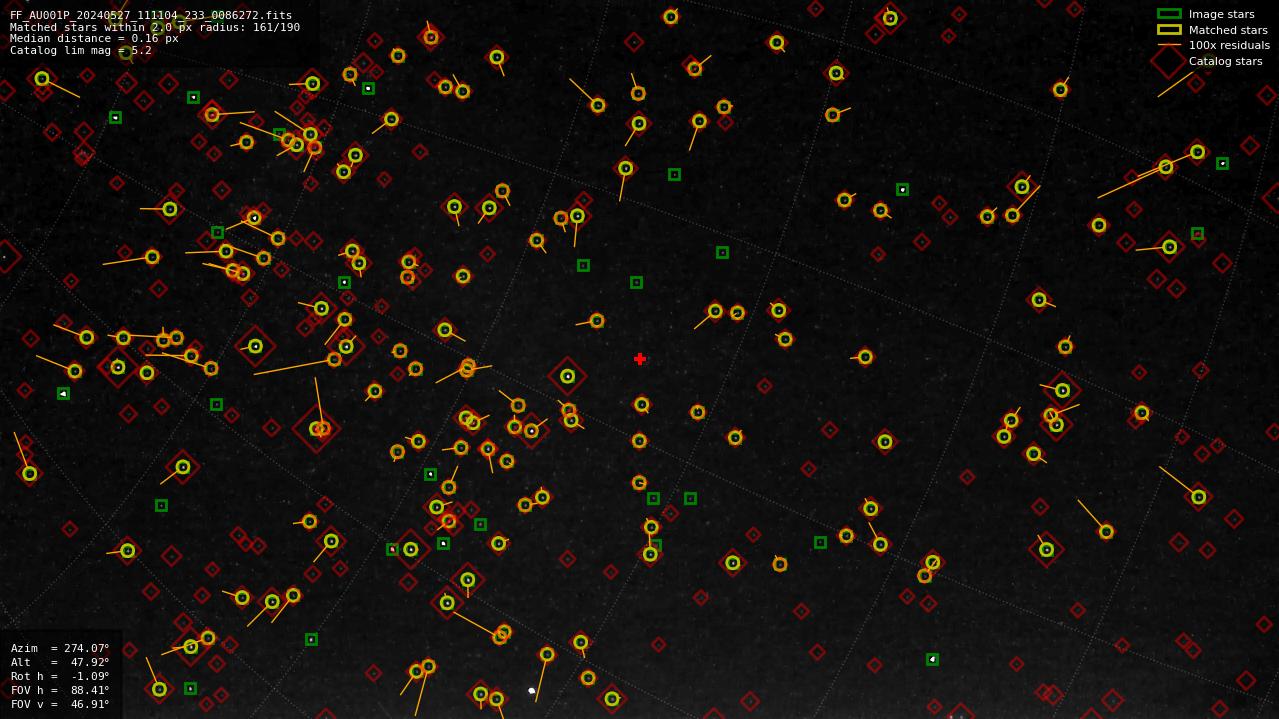This screenshot has height=719, width=1279.
Task: Click the green 'Image stars' legend swatch
Action: pyautogui.click(x=1169, y=14)
